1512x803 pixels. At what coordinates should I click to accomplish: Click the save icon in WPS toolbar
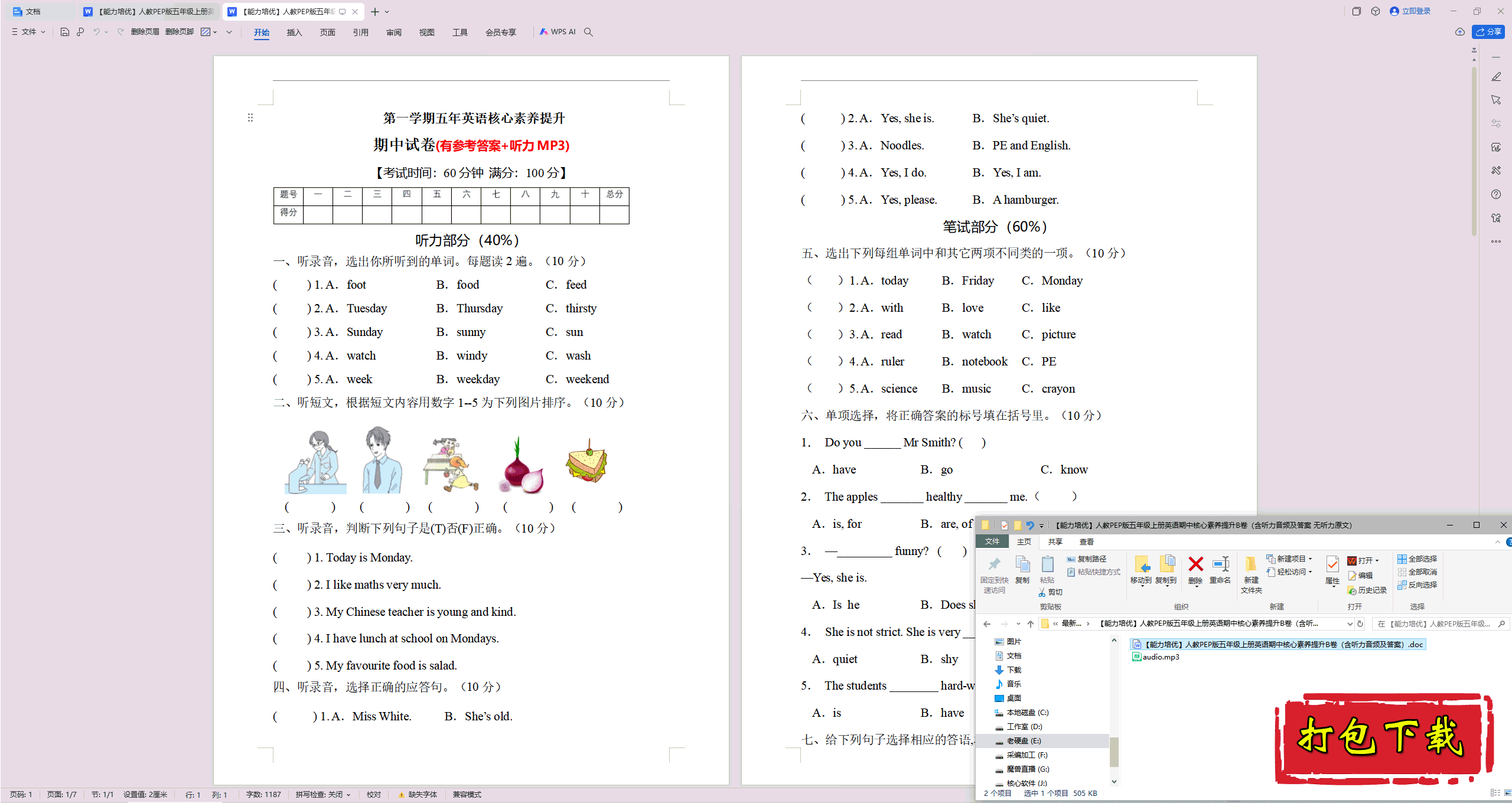click(x=65, y=32)
